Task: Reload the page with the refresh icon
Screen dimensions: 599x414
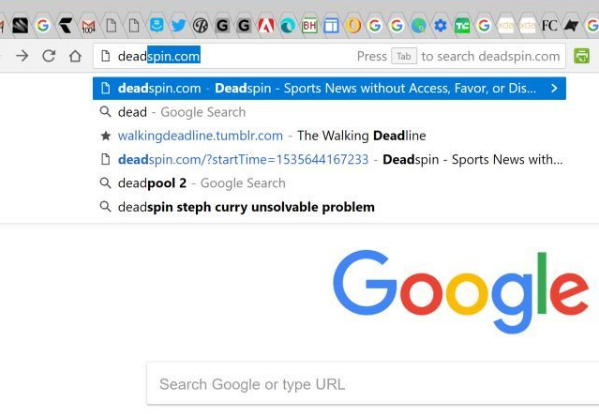Action: (49, 56)
